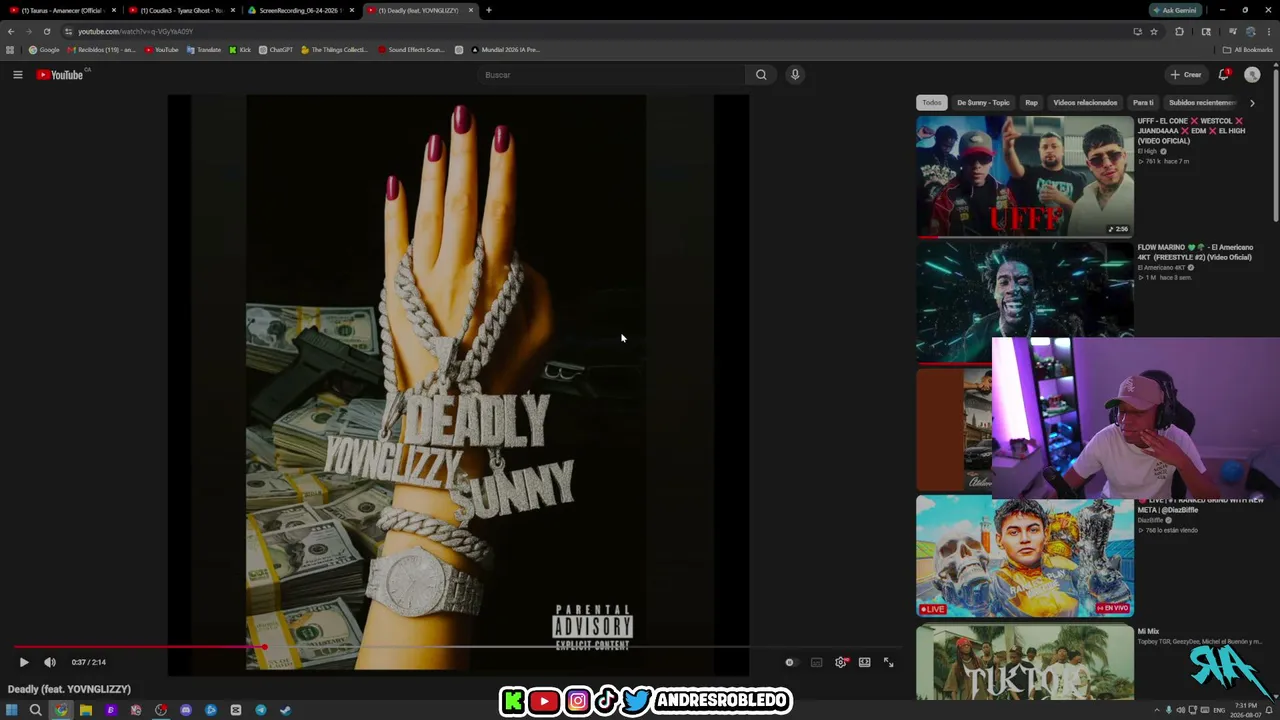Screen dimensions: 1280x720
Task: Open the UFFF video thumbnail
Action: 1025,176
